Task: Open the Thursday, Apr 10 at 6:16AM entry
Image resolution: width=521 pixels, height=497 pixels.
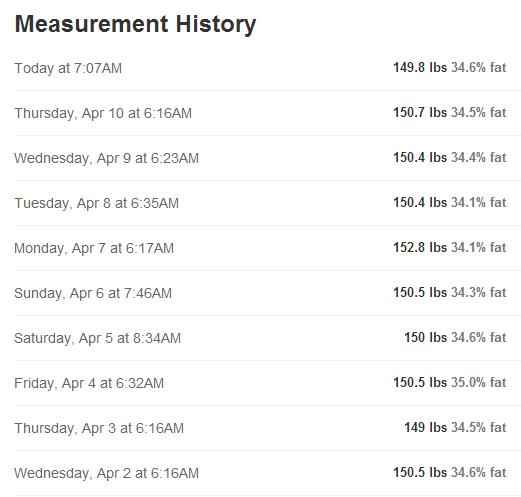Action: 267,113
